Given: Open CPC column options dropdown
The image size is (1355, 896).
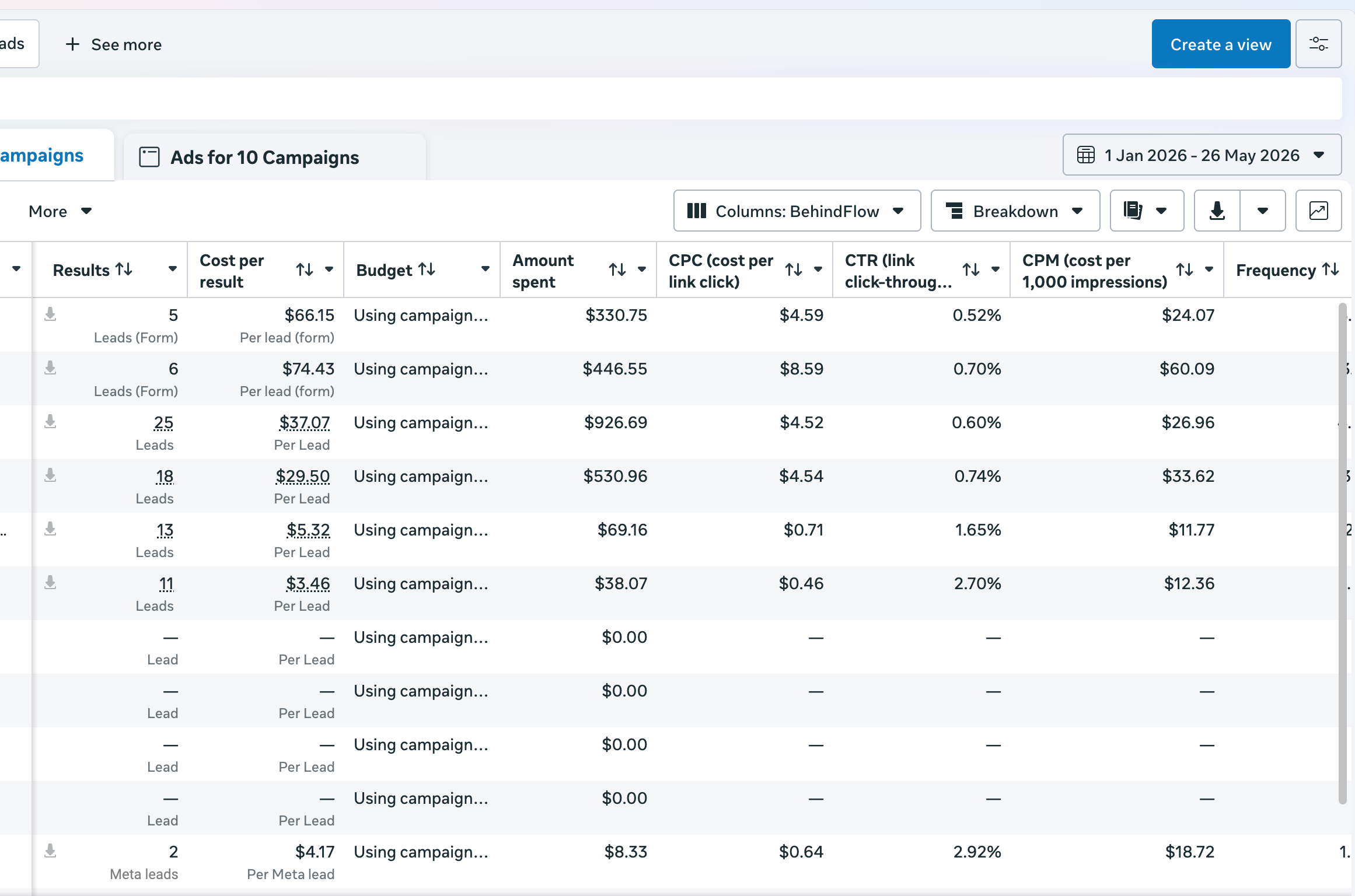Looking at the screenshot, I should [818, 269].
